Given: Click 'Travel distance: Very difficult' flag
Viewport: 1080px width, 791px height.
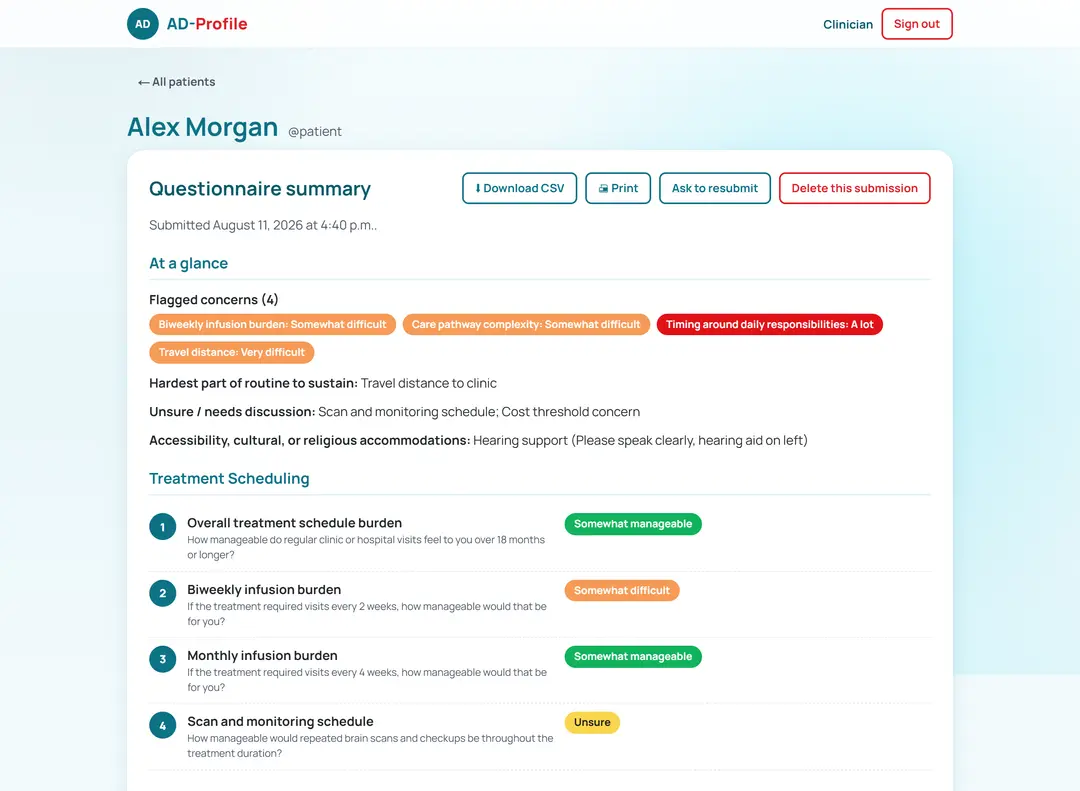Looking at the screenshot, I should coord(231,352).
